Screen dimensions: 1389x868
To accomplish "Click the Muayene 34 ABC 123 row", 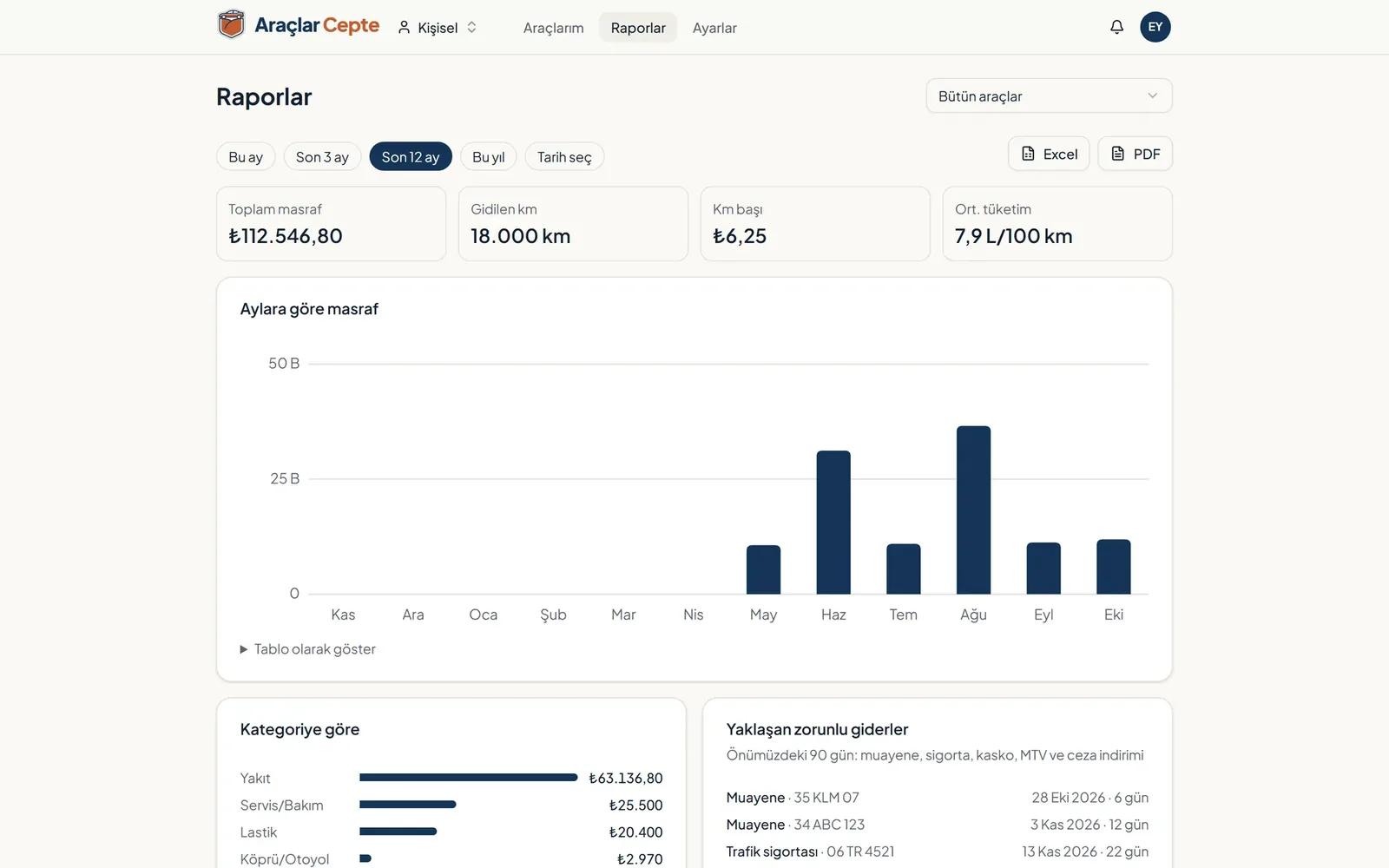I will [x=938, y=825].
